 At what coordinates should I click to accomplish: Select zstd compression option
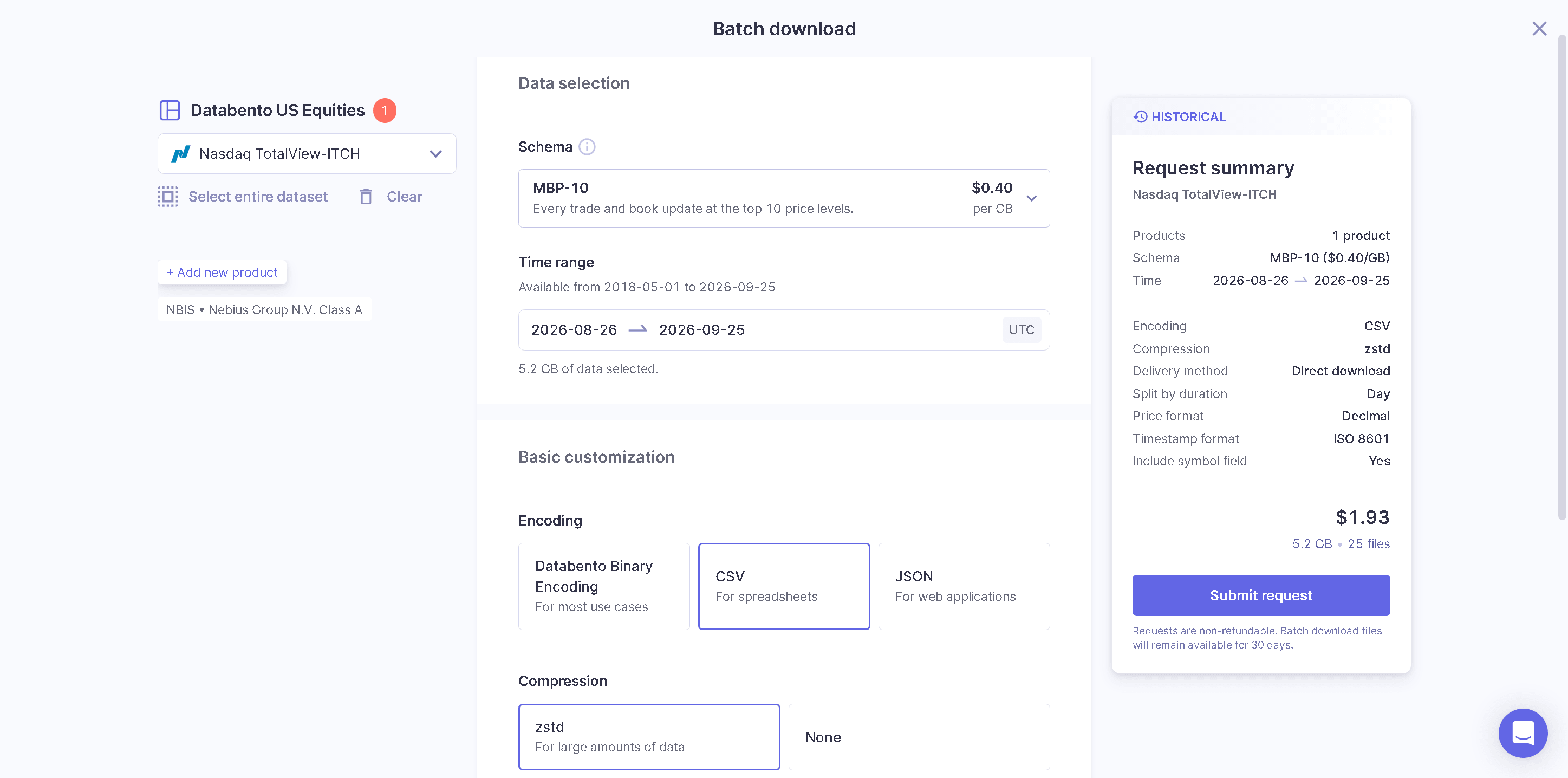(649, 737)
